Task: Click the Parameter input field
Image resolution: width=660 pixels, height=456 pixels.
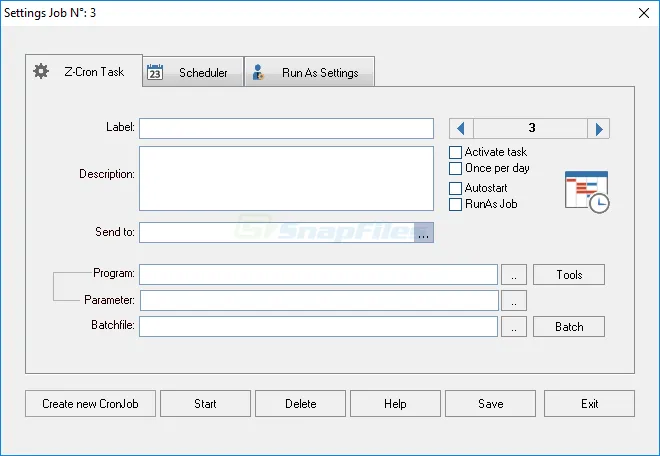Action: coord(319,301)
